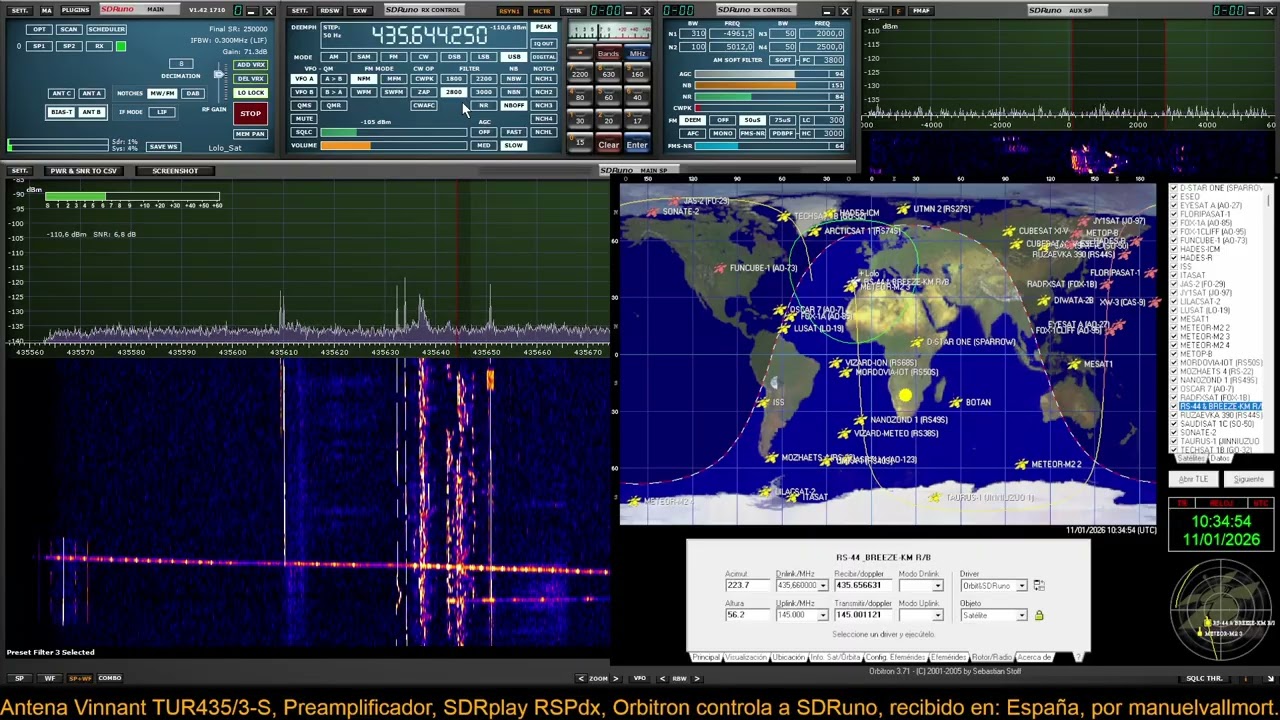Image resolution: width=1280 pixels, height=720 pixels.
Task: Toggle the MESAT1 checkbox in satellite list
Action: pos(1175,319)
